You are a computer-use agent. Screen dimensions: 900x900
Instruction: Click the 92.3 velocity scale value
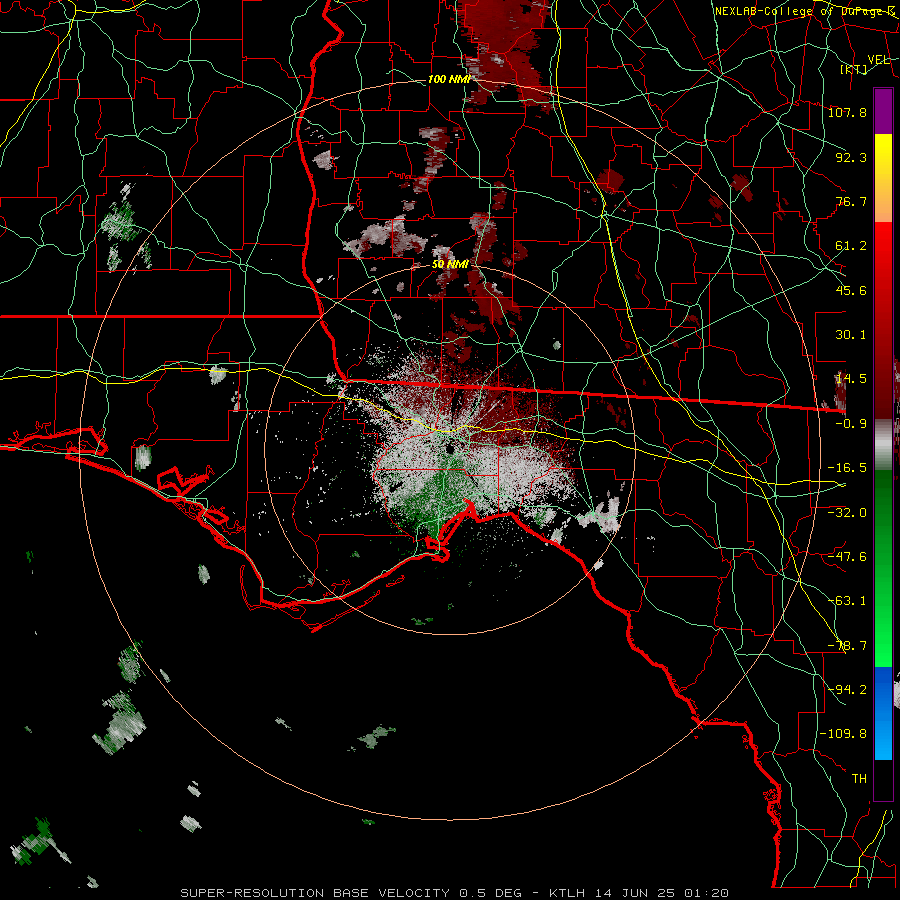click(851, 157)
